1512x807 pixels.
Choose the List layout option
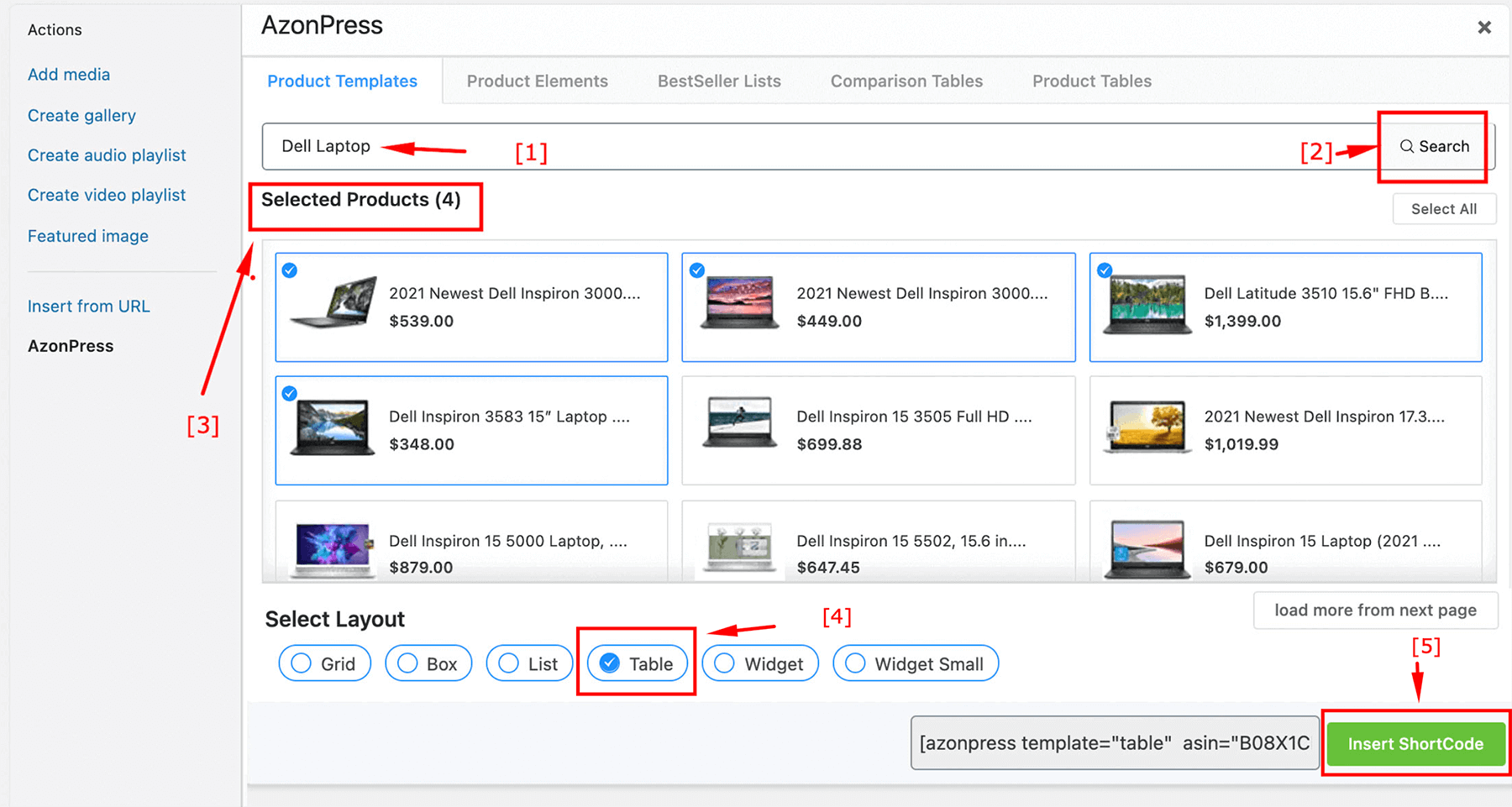click(x=529, y=663)
